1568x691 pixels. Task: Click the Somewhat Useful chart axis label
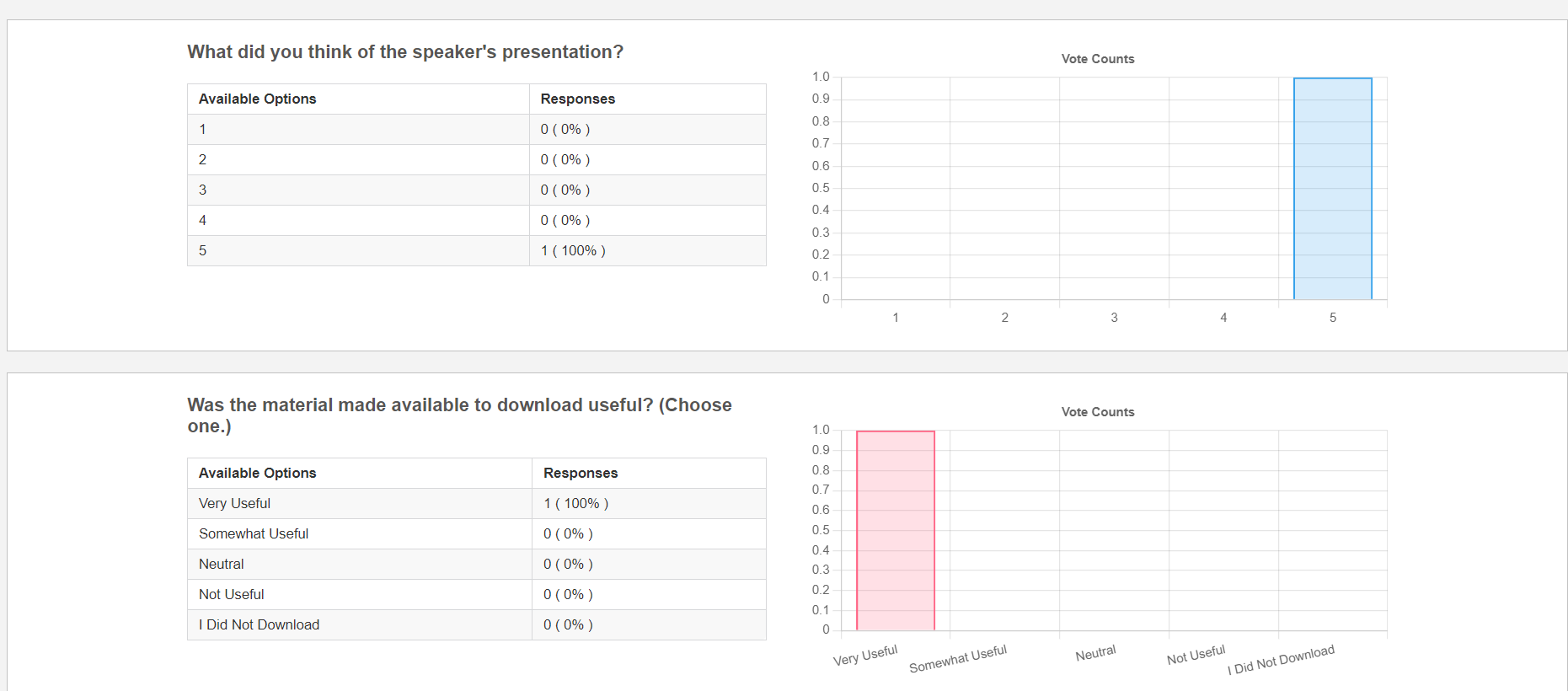click(958, 659)
